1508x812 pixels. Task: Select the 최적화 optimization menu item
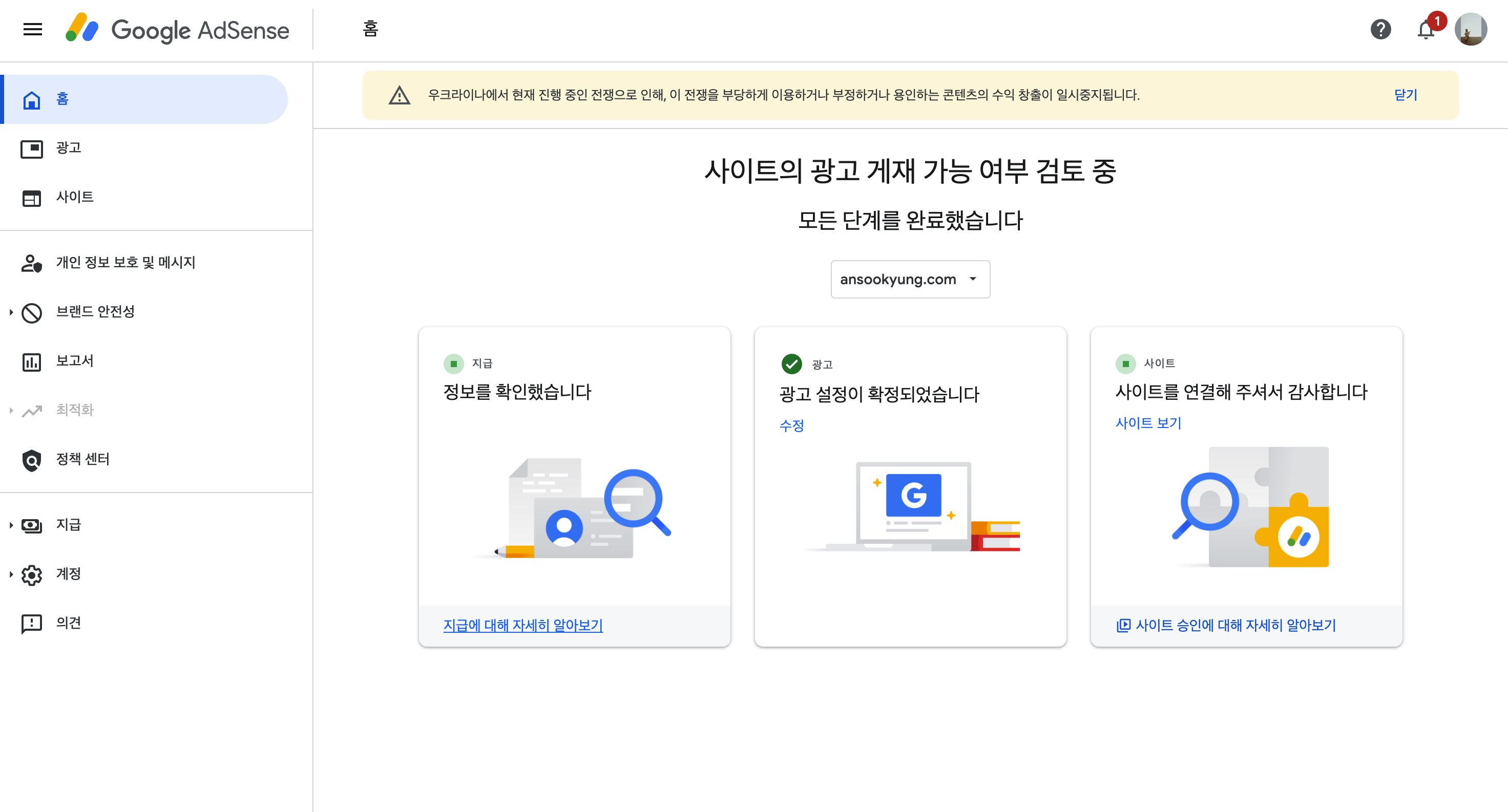[x=75, y=410]
